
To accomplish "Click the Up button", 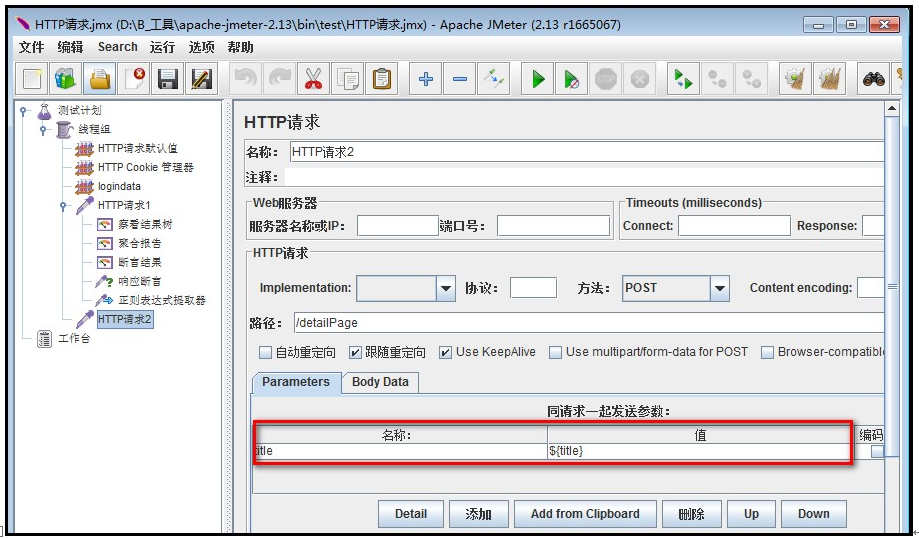I will tap(751, 514).
